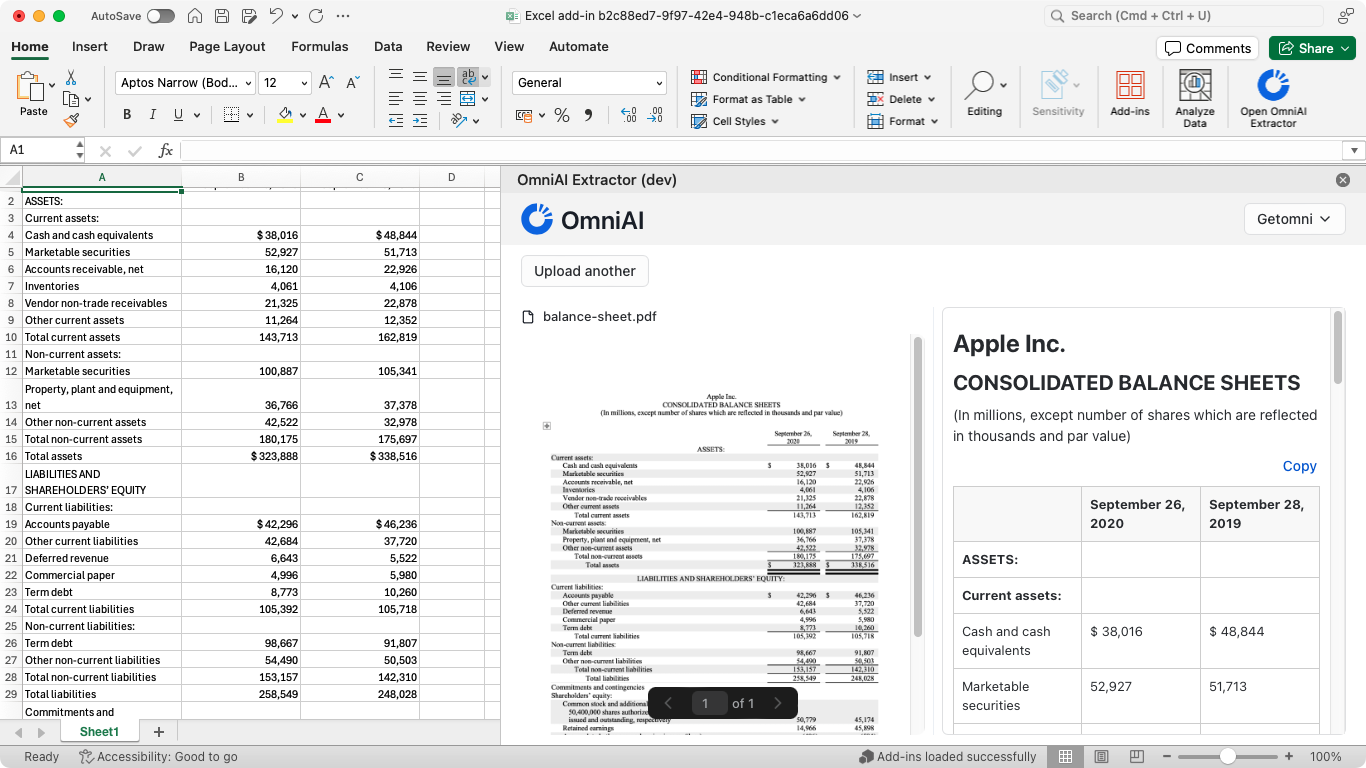Switch to Page Layout view icon
This screenshot has height=768, width=1366.
click(x=1101, y=757)
